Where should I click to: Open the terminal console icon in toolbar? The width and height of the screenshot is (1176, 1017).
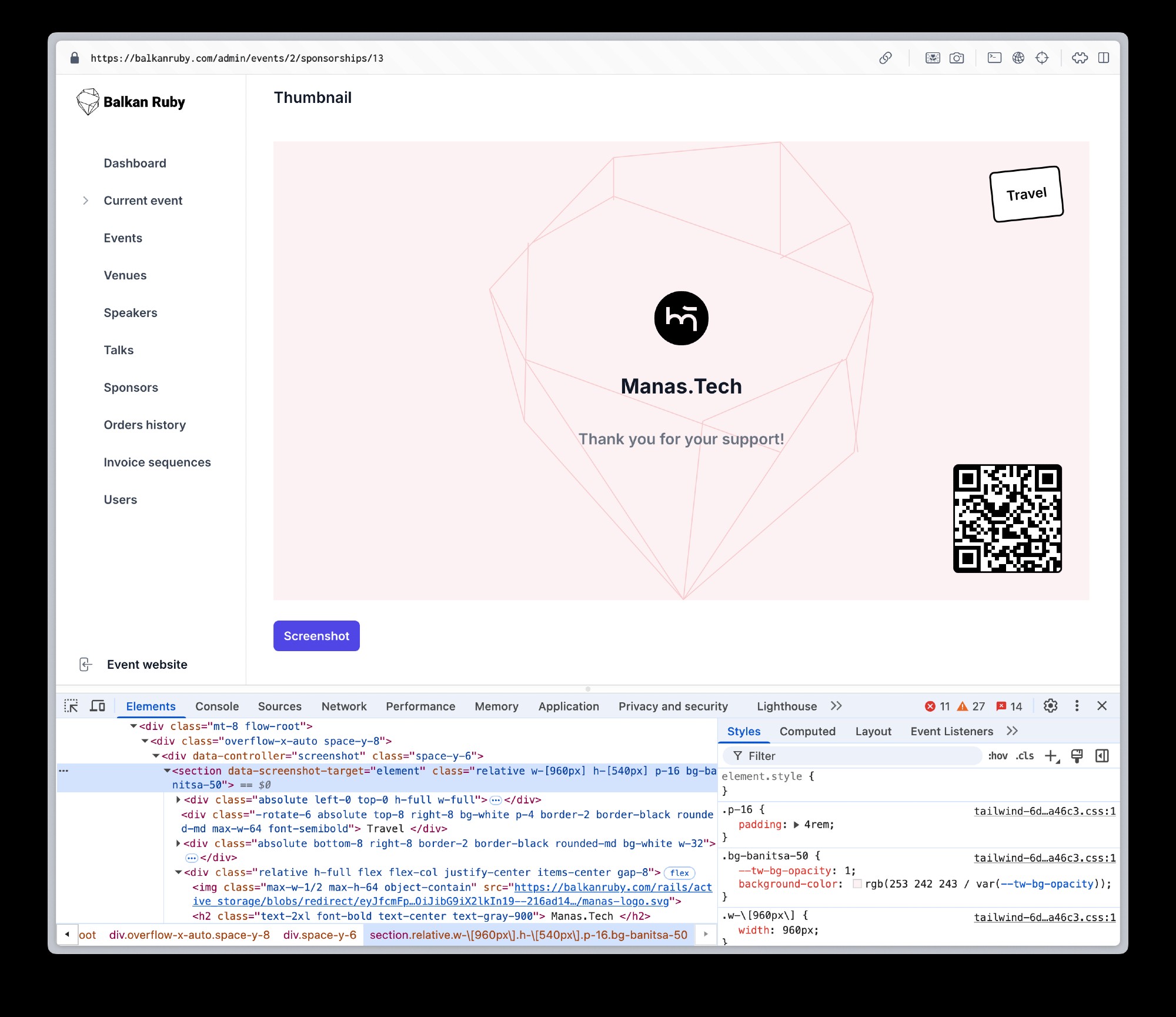994,58
